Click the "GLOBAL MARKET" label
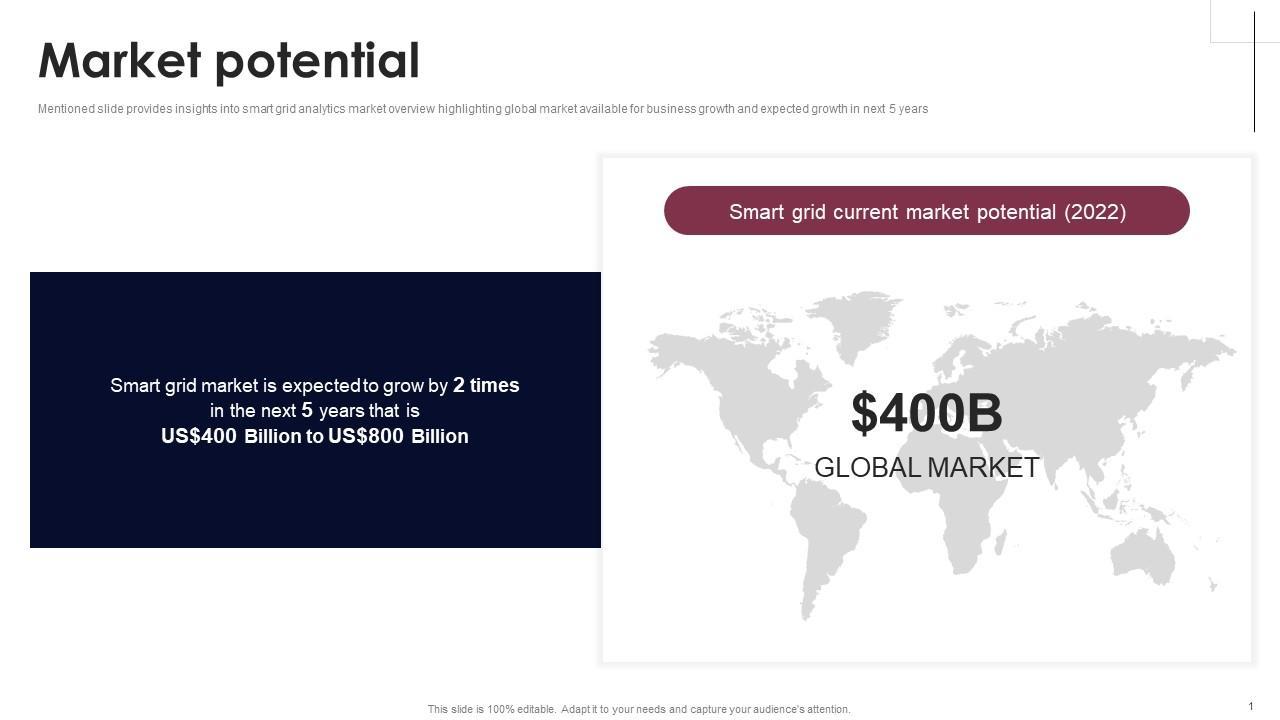 point(926,467)
